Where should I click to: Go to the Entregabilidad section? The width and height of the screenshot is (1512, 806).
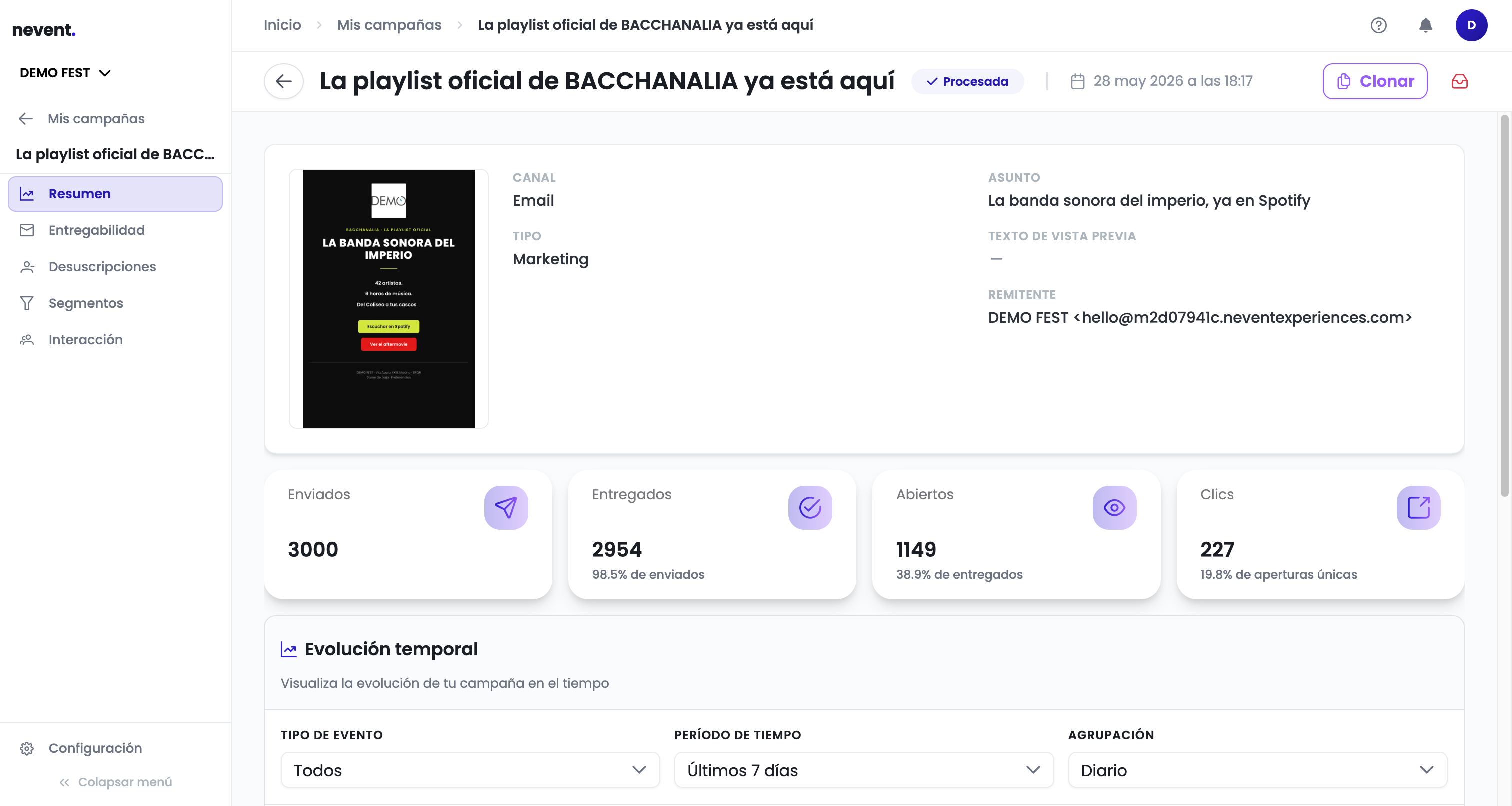(115, 230)
